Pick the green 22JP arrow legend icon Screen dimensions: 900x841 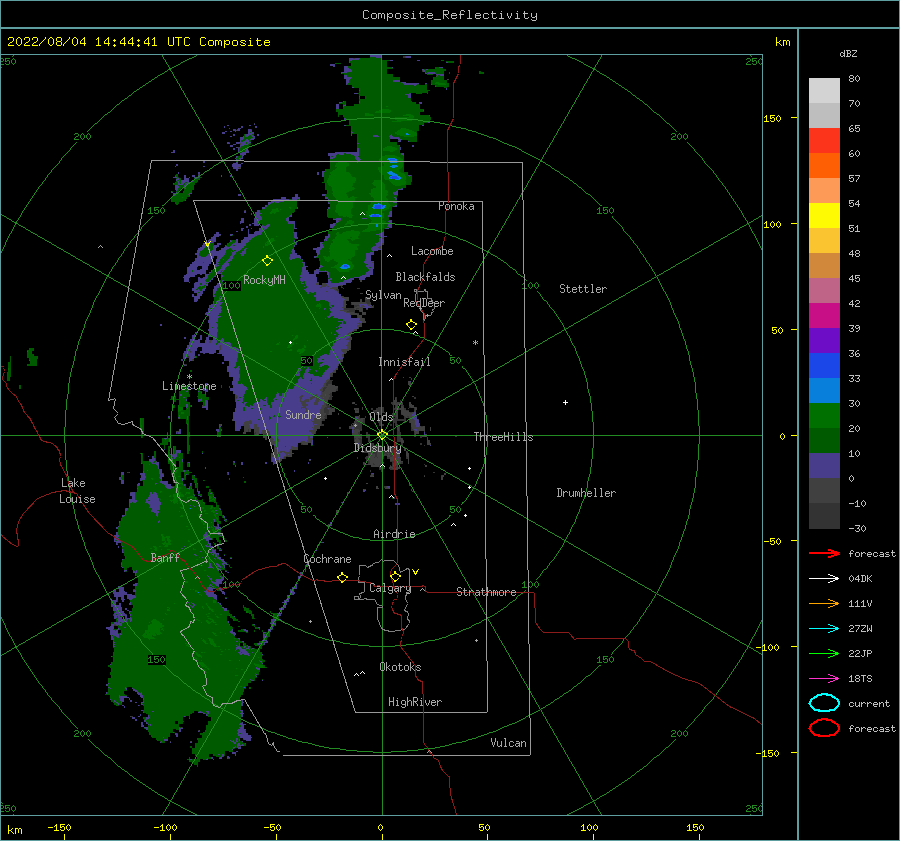(x=824, y=653)
